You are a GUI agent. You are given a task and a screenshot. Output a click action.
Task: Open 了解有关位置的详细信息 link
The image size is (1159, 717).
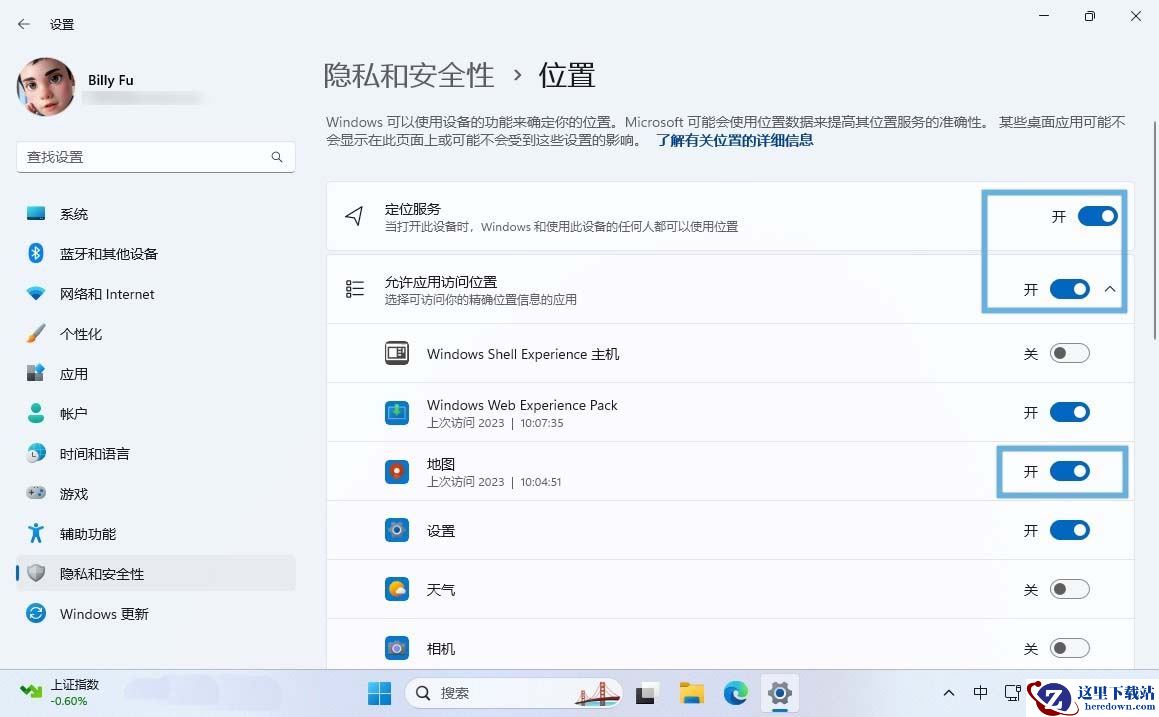click(735, 140)
